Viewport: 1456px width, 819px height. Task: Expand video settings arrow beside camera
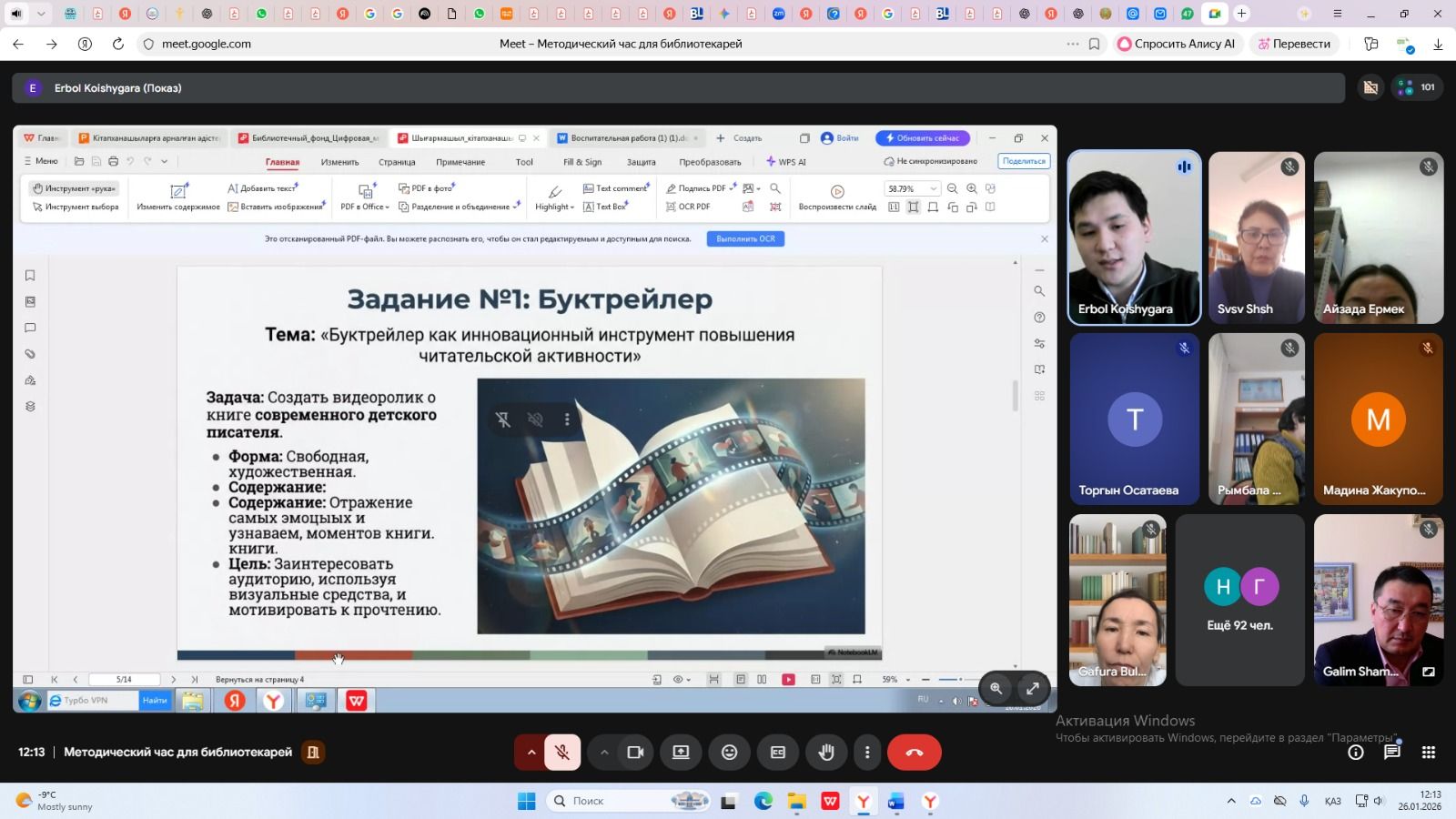click(603, 753)
